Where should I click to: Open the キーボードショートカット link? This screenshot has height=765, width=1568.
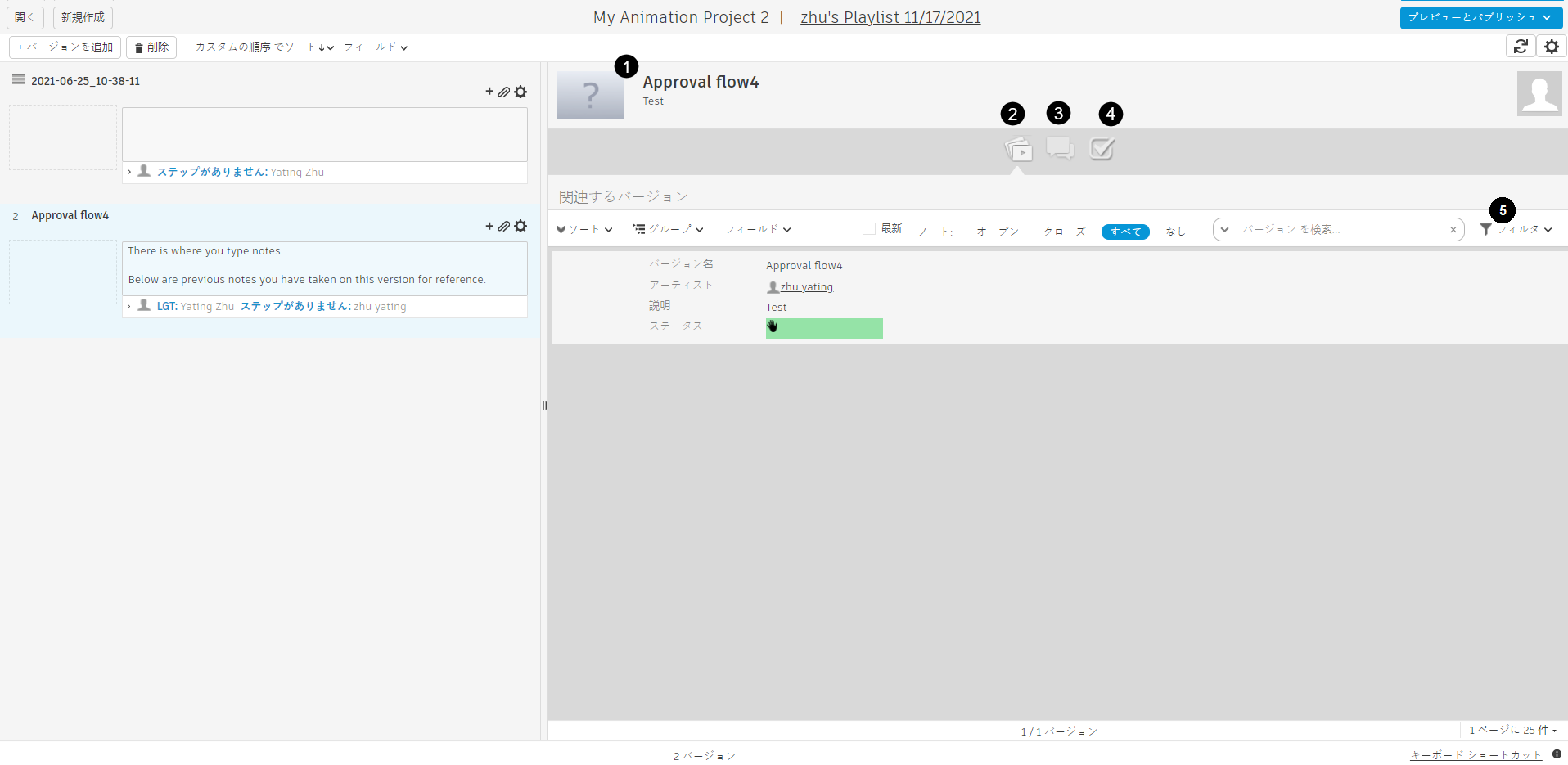point(1476,755)
